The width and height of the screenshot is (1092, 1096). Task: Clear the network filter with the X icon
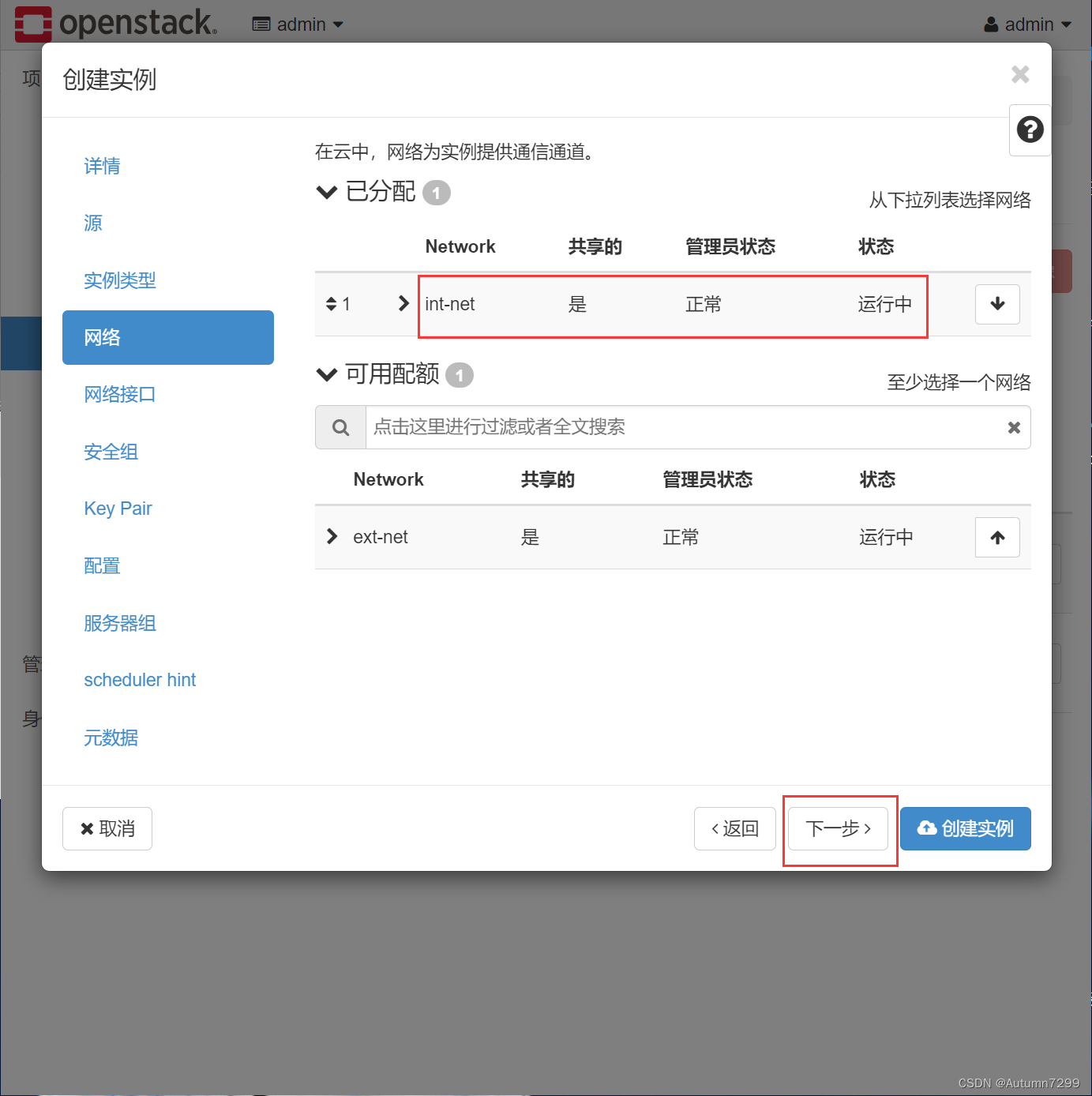[x=1014, y=427]
